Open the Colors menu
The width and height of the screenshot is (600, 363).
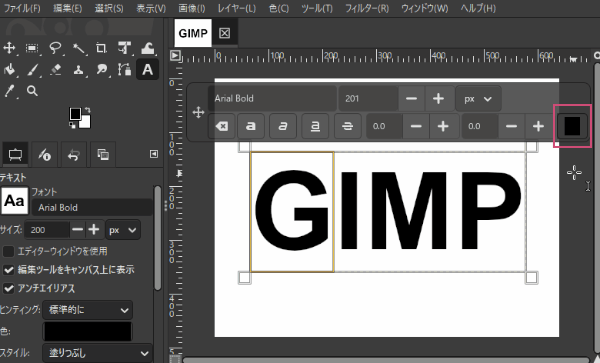(279, 8)
